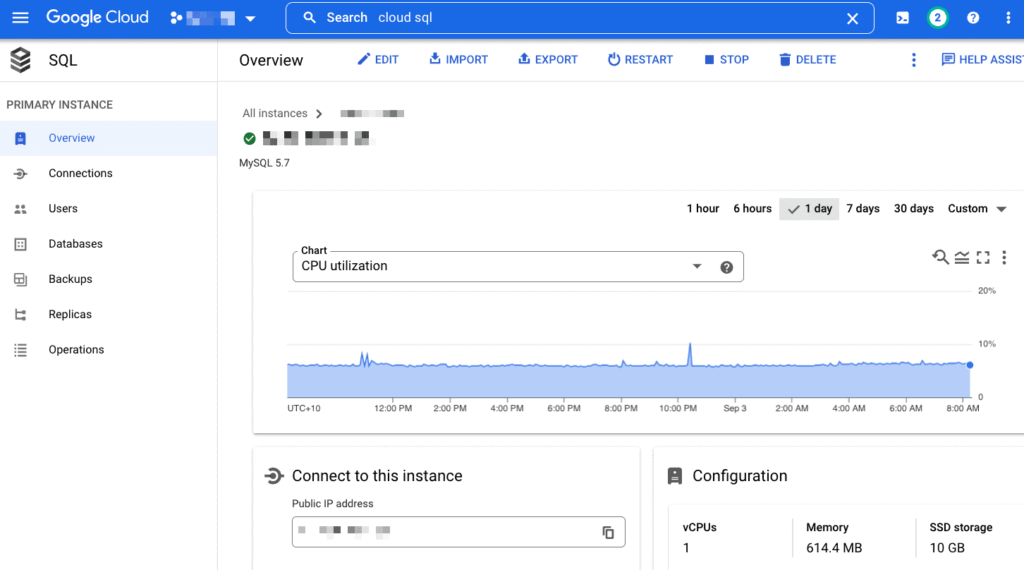
Task: Click latest data point on CPU chart
Action: point(970,365)
